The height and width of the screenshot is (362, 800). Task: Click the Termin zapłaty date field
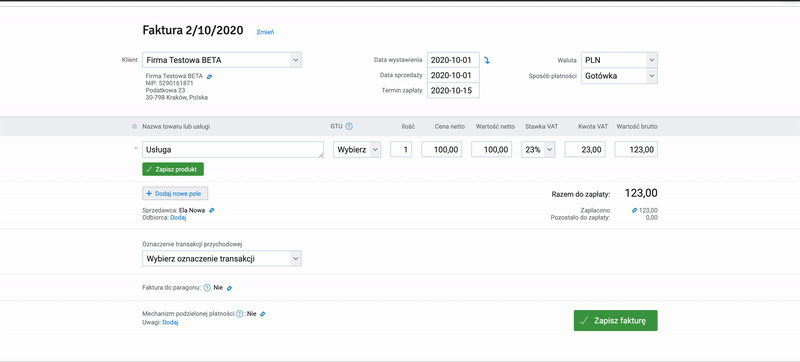pos(453,91)
